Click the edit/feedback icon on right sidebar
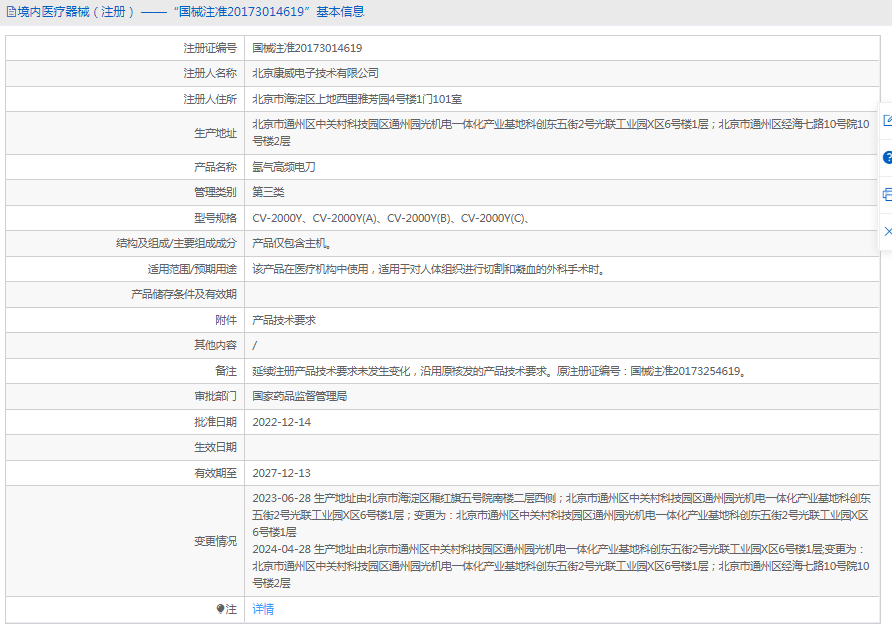Image resolution: width=892 pixels, height=633 pixels. coord(886,121)
